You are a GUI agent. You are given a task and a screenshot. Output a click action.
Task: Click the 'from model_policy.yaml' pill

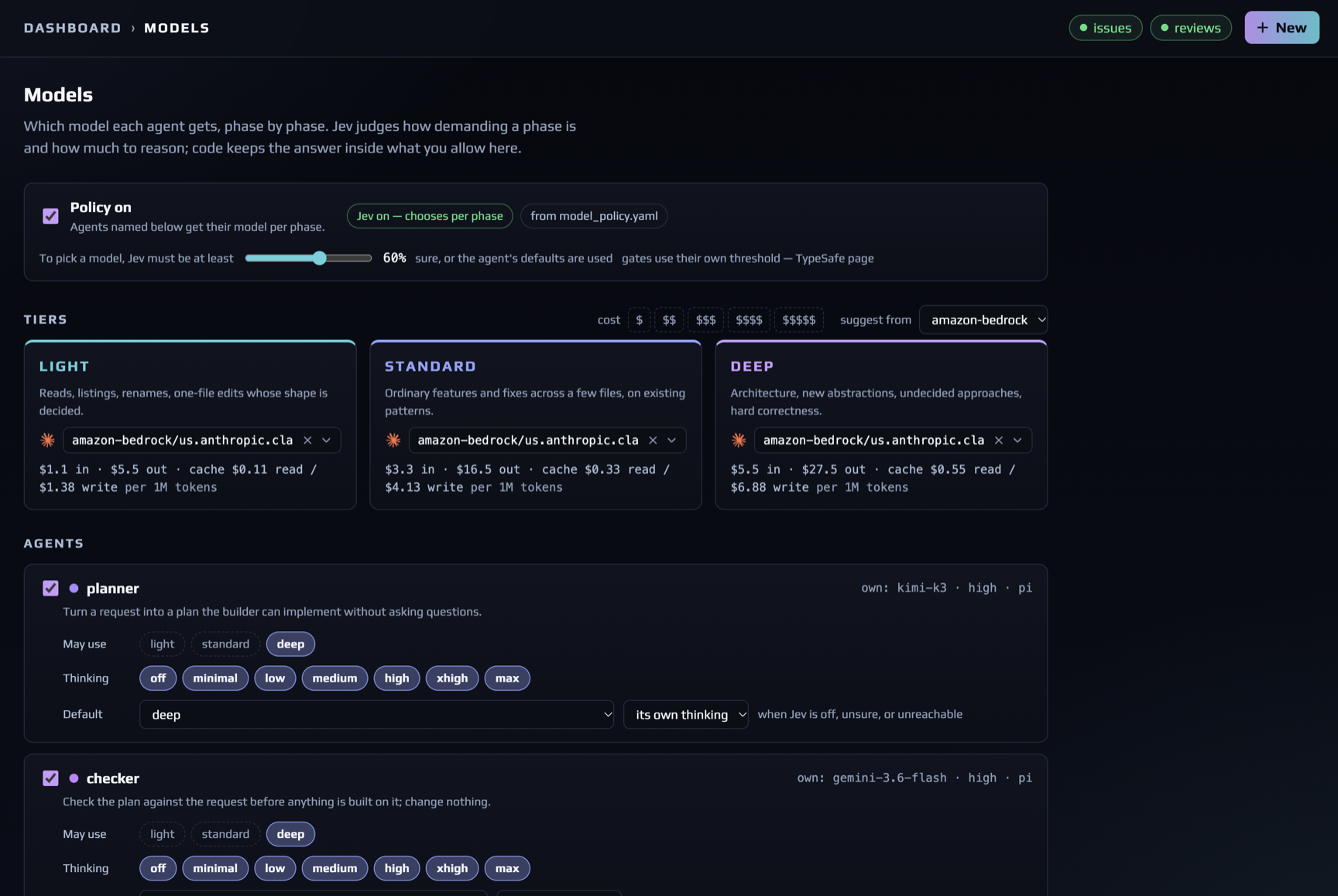click(594, 216)
